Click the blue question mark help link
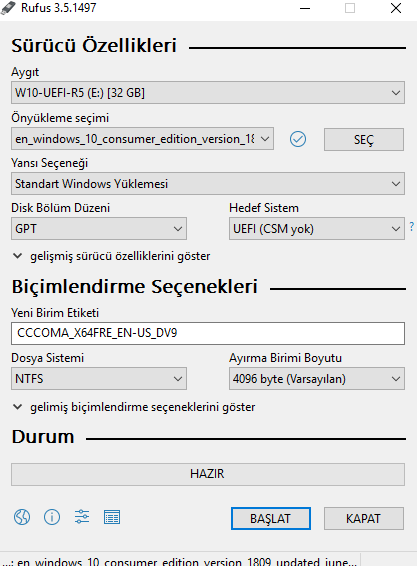The image size is (417, 566). click(x=412, y=227)
